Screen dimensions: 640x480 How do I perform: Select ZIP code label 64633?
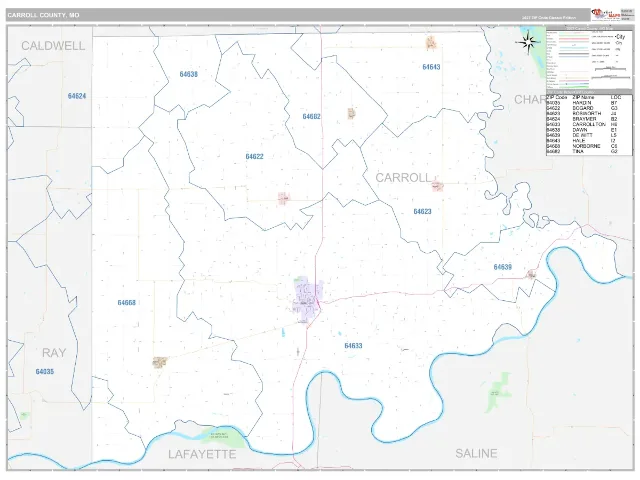click(x=353, y=346)
